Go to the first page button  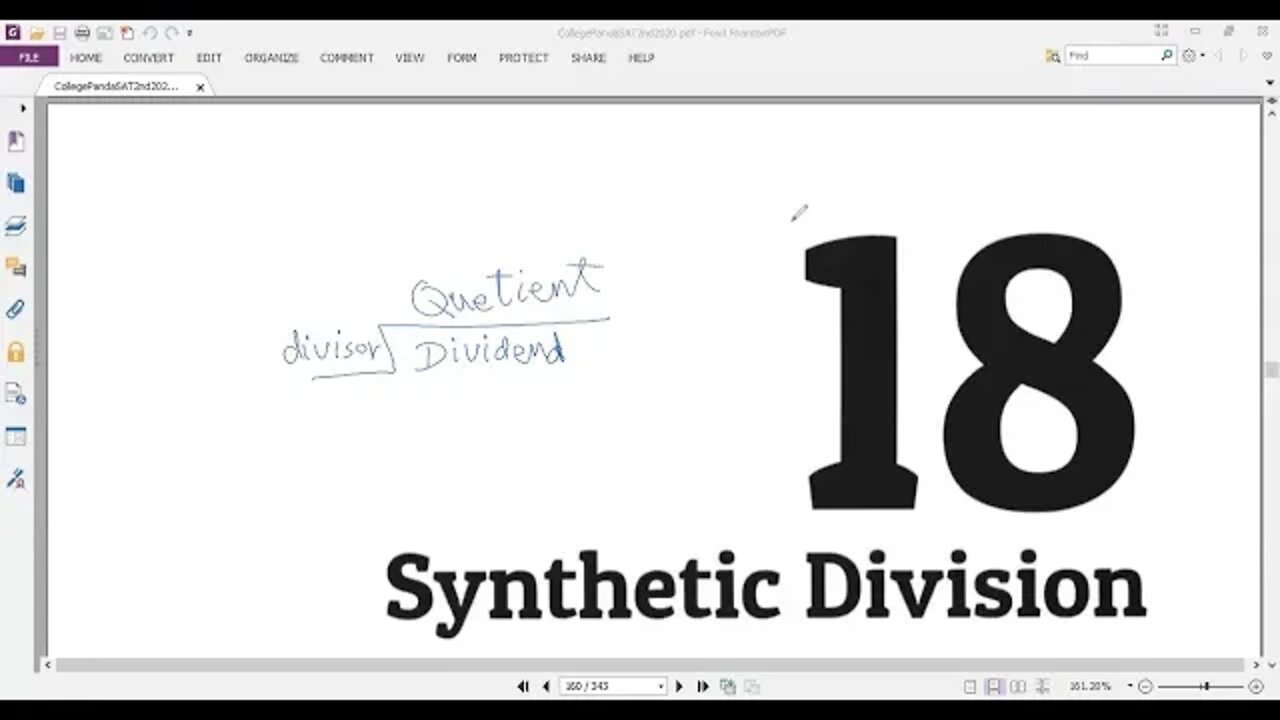523,686
